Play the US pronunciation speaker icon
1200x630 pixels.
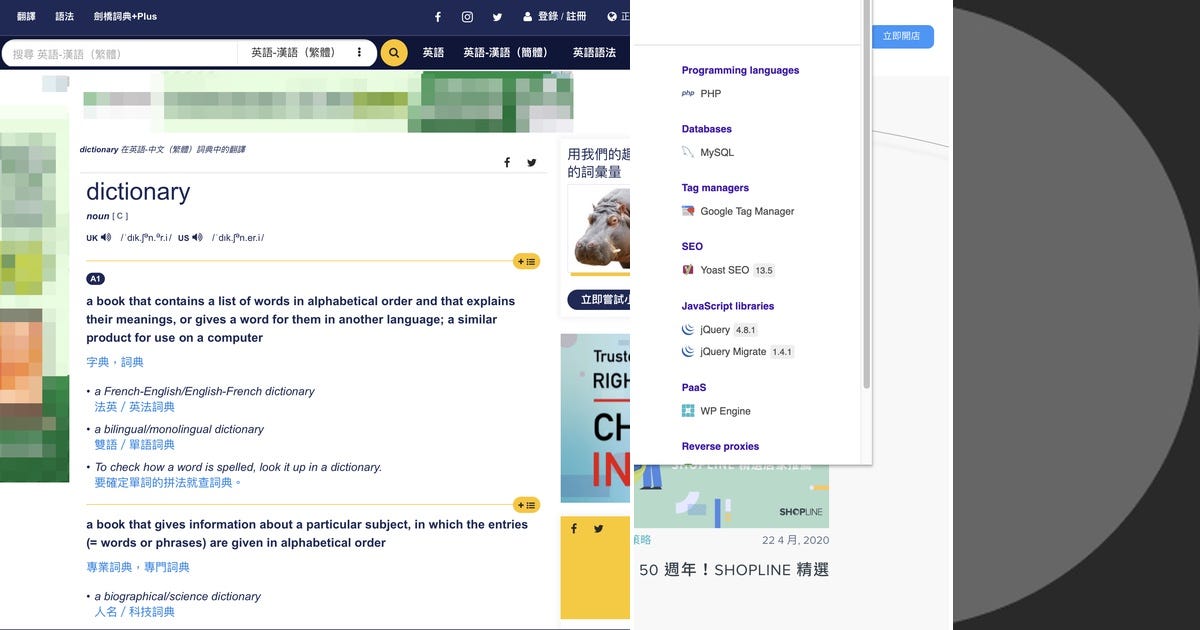[197, 237]
